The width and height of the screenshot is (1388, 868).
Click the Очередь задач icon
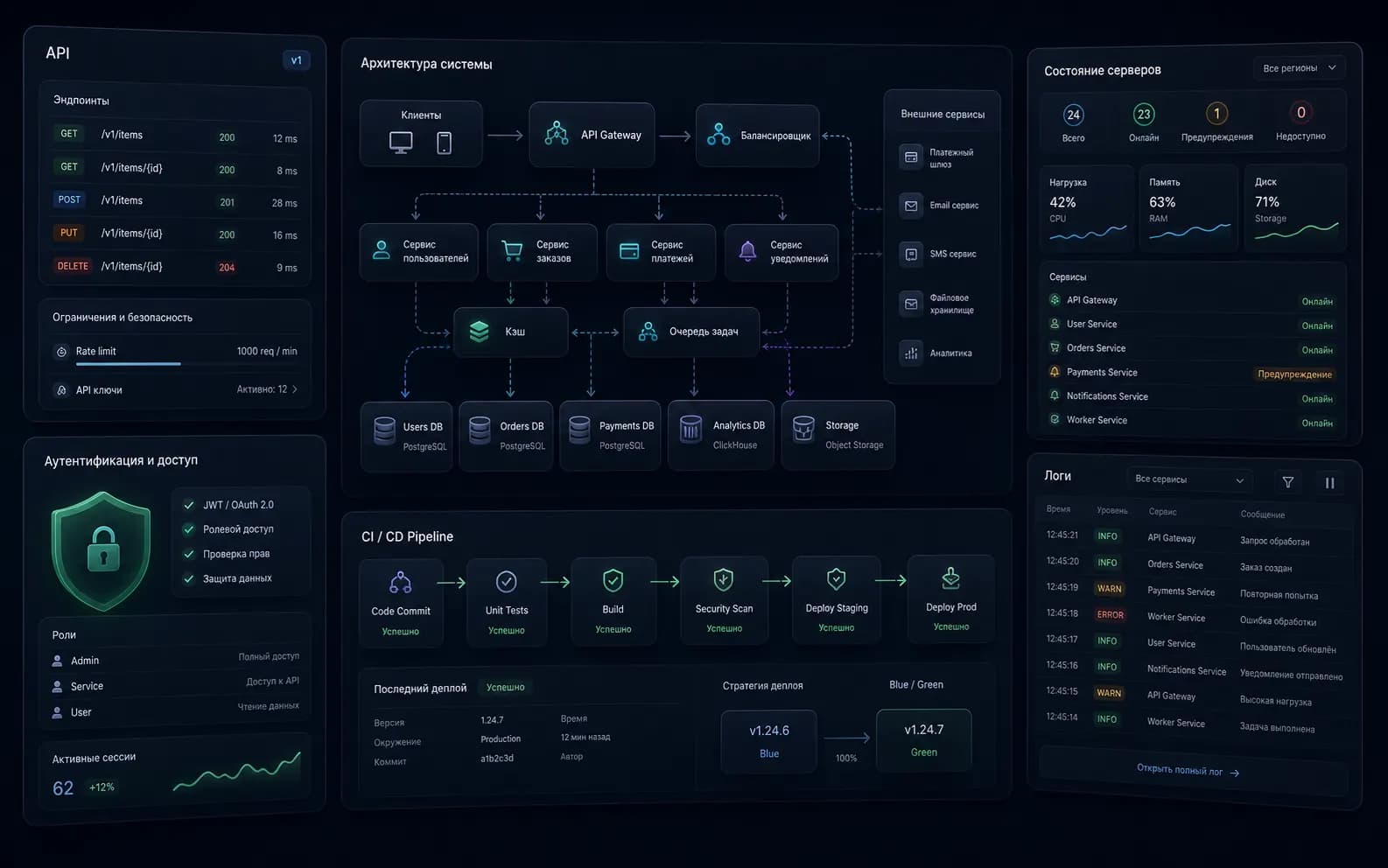648,332
